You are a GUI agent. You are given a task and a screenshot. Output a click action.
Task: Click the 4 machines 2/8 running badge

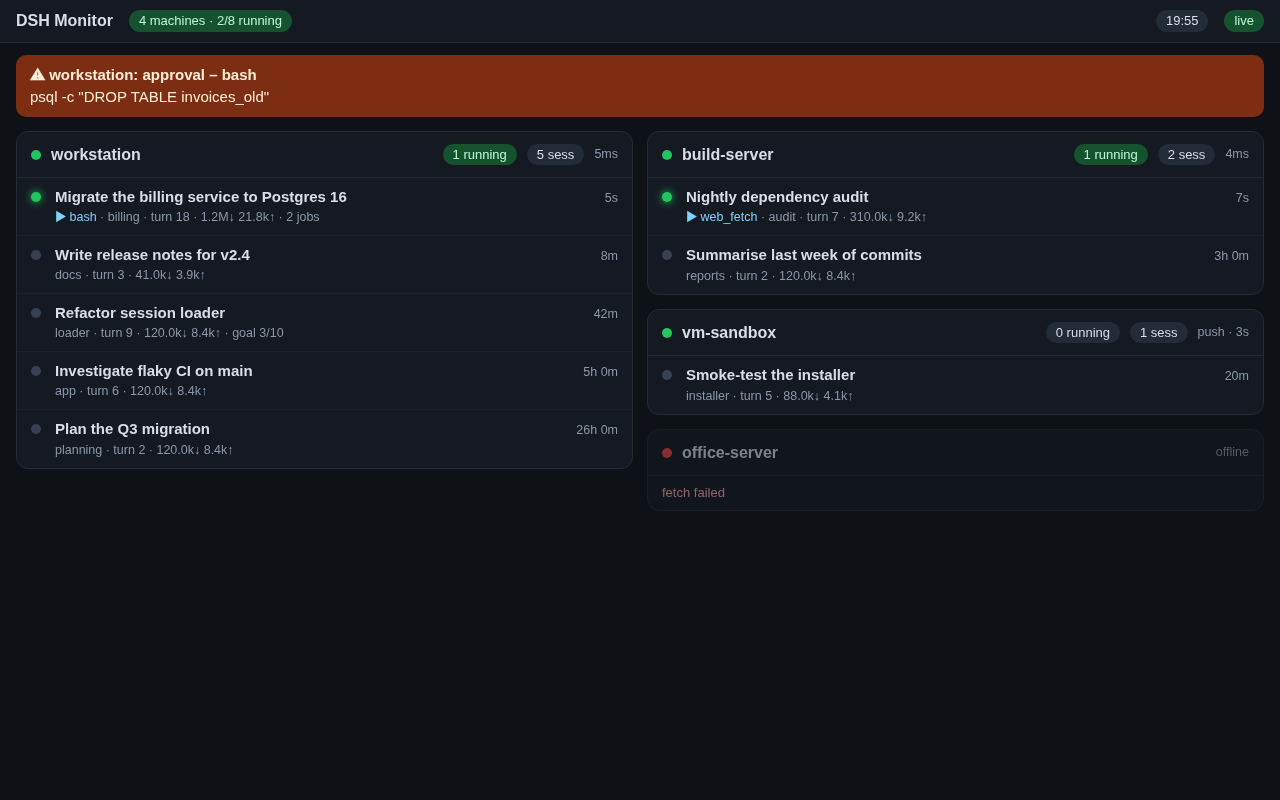point(210,21)
